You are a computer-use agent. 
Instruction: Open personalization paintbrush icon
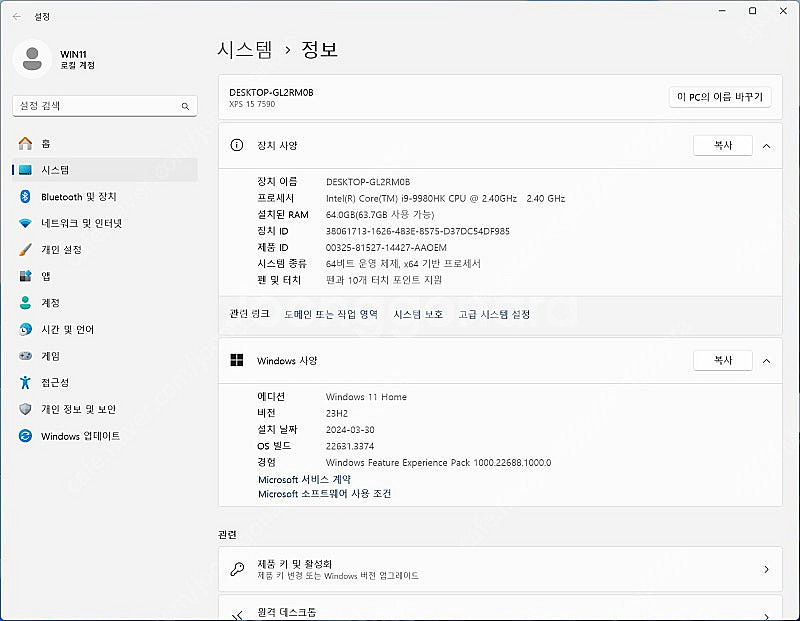25,250
